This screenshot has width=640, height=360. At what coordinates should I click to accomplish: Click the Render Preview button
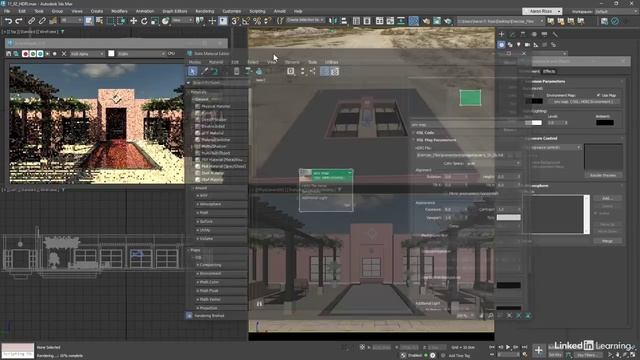(x=603, y=176)
